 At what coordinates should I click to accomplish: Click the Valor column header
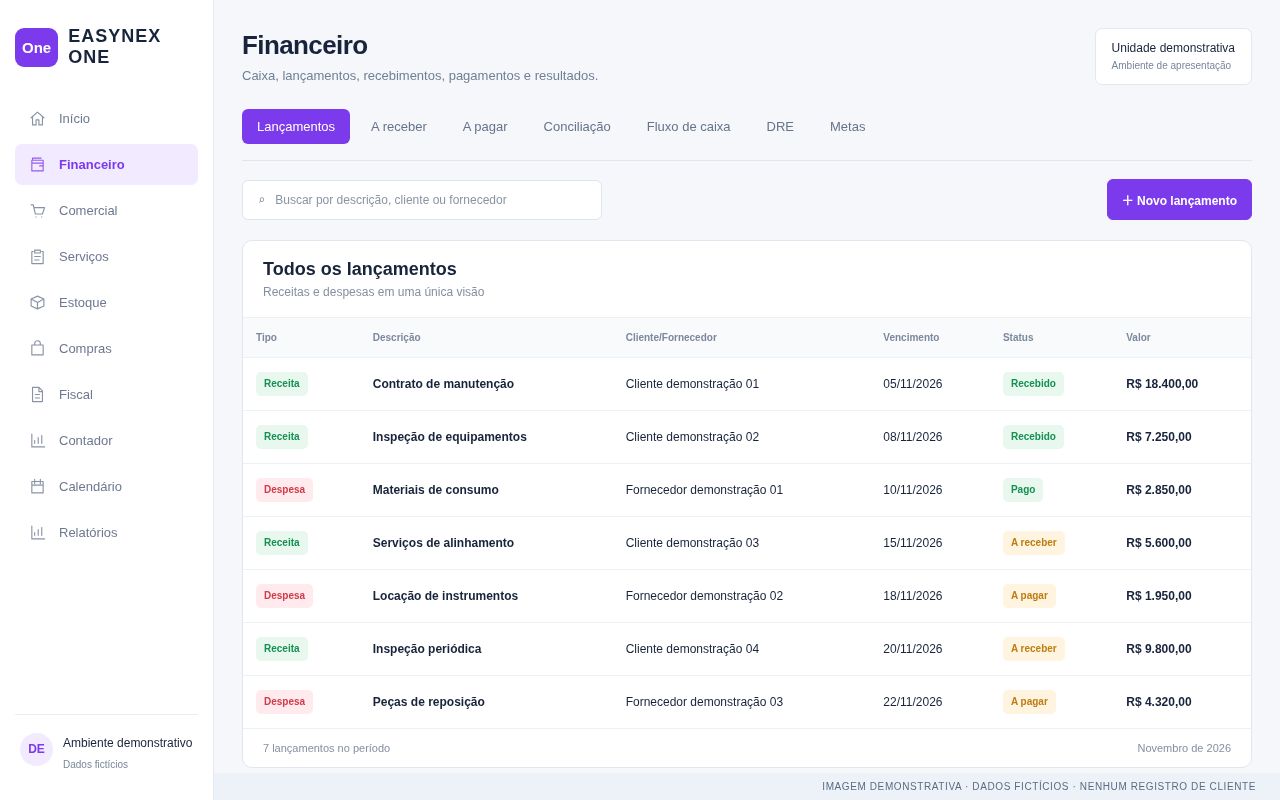coord(1138,337)
